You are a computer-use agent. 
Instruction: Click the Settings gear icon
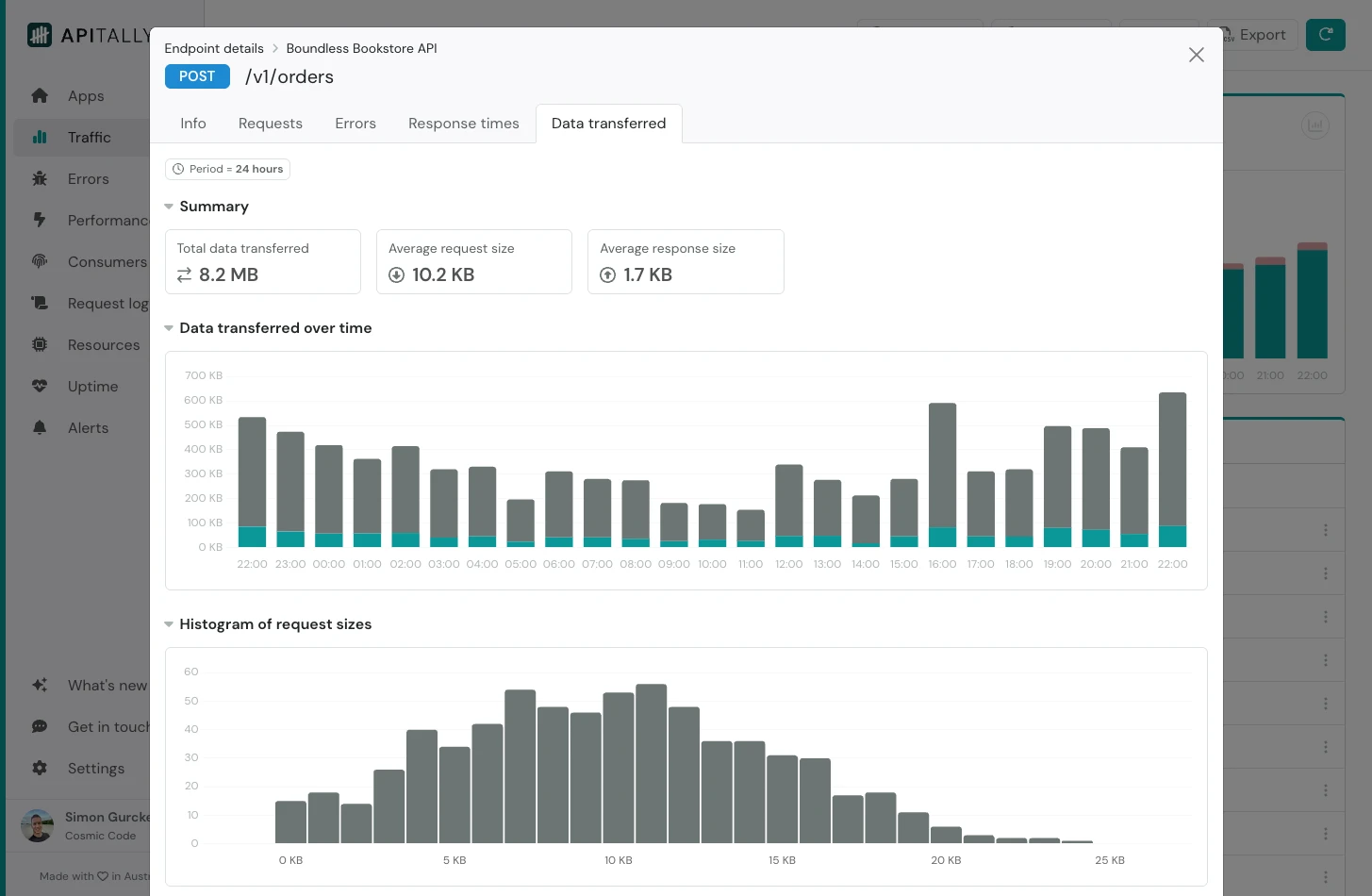[40, 768]
